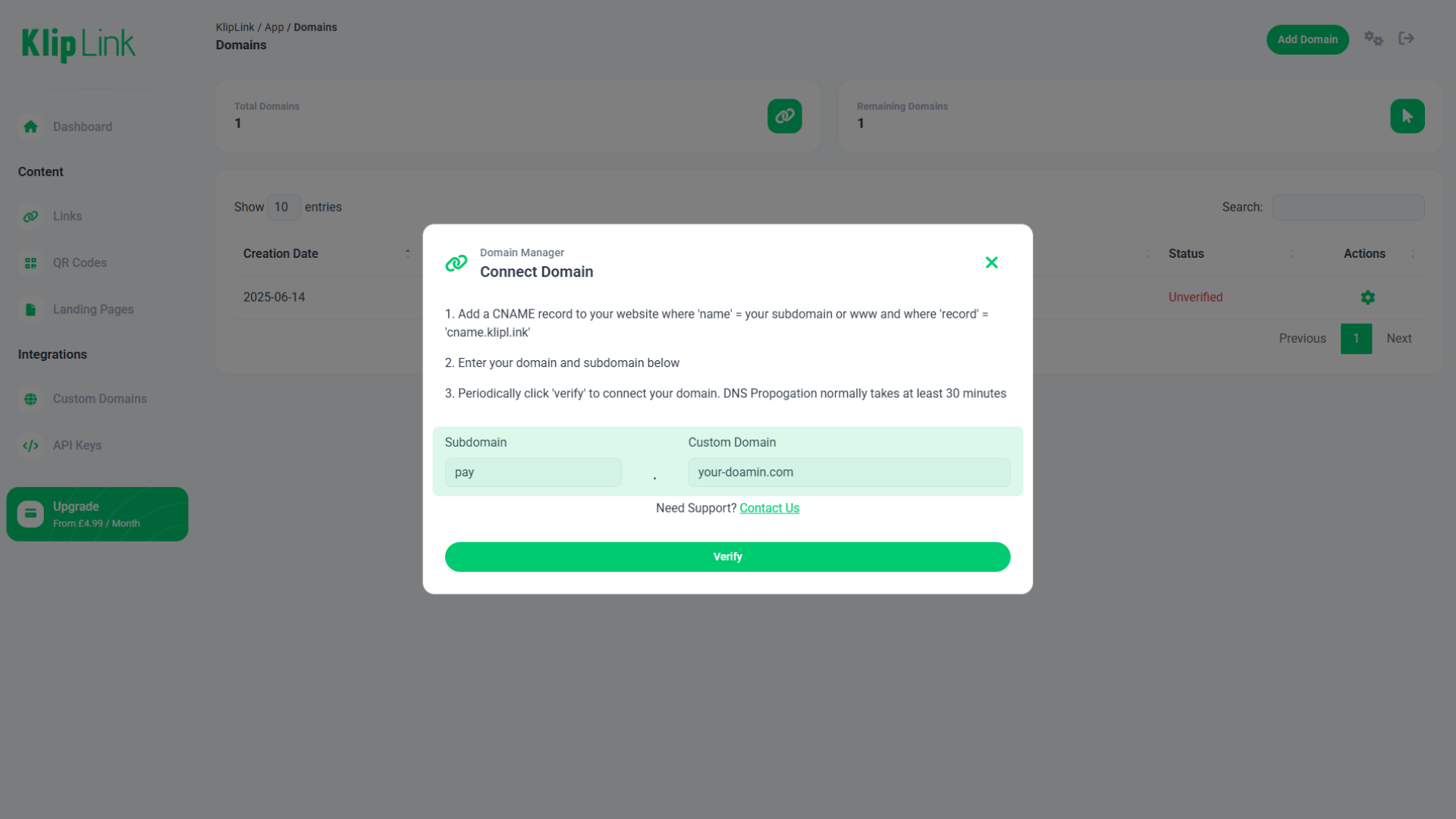The image size is (1456, 819).
Task: Click the settings gears icon in top bar
Action: tap(1373, 38)
